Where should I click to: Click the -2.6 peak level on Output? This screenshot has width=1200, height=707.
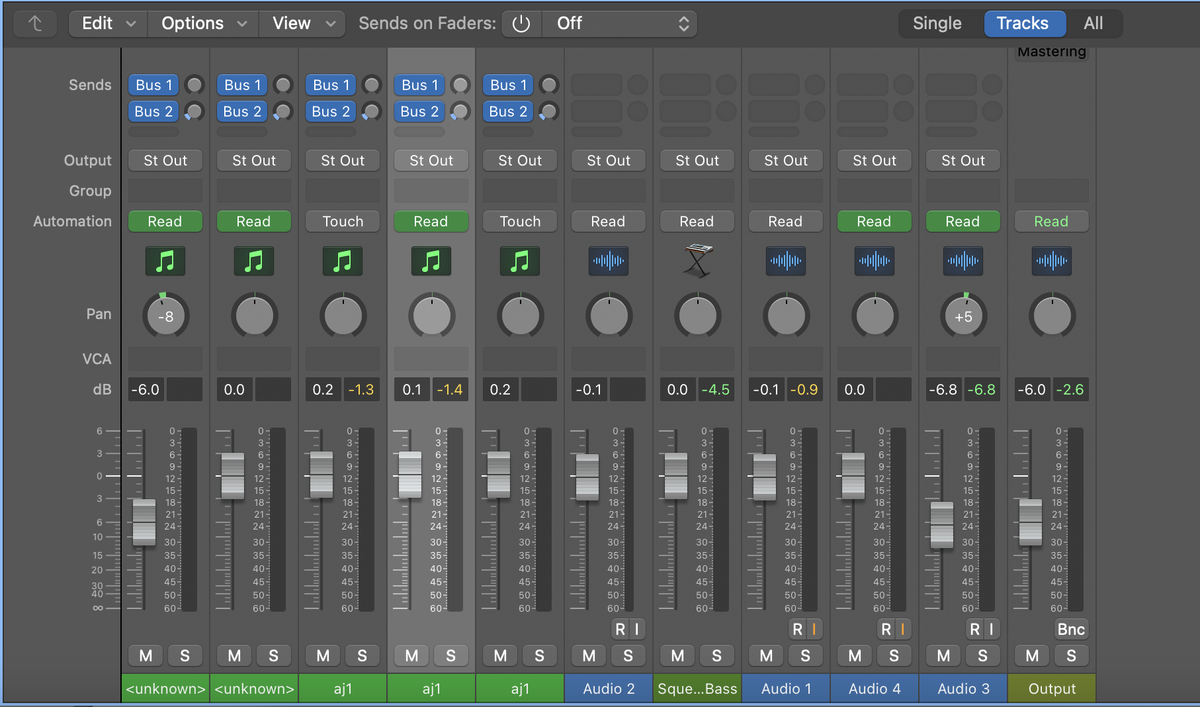[x=1070, y=389]
